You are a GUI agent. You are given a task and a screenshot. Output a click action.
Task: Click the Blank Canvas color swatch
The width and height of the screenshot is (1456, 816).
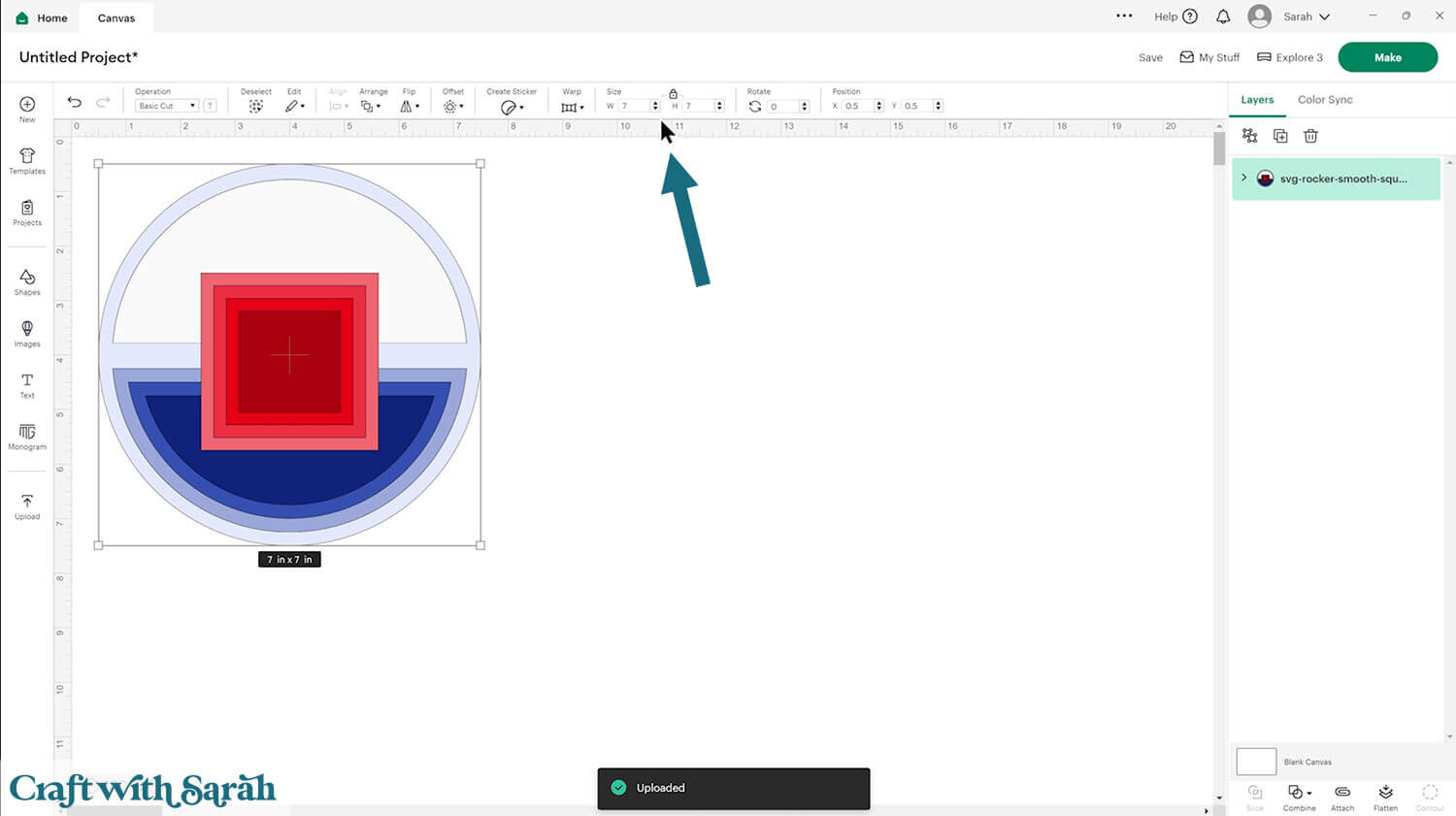1256,762
